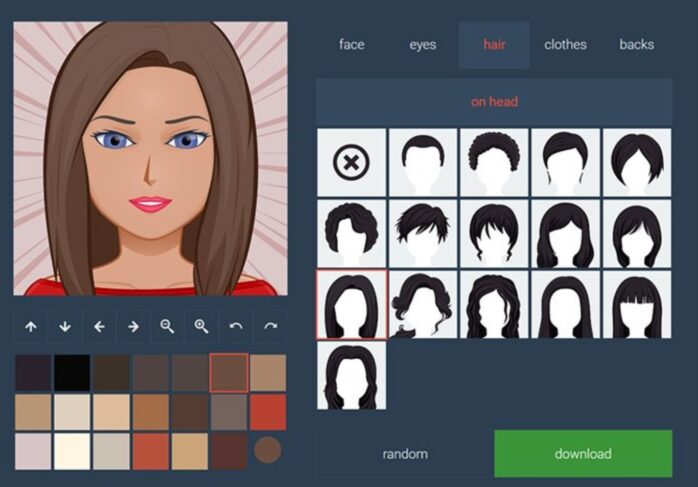This screenshot has width=698, height=487.
Task: Open the backs tab
Action: (x=637, y=45)
